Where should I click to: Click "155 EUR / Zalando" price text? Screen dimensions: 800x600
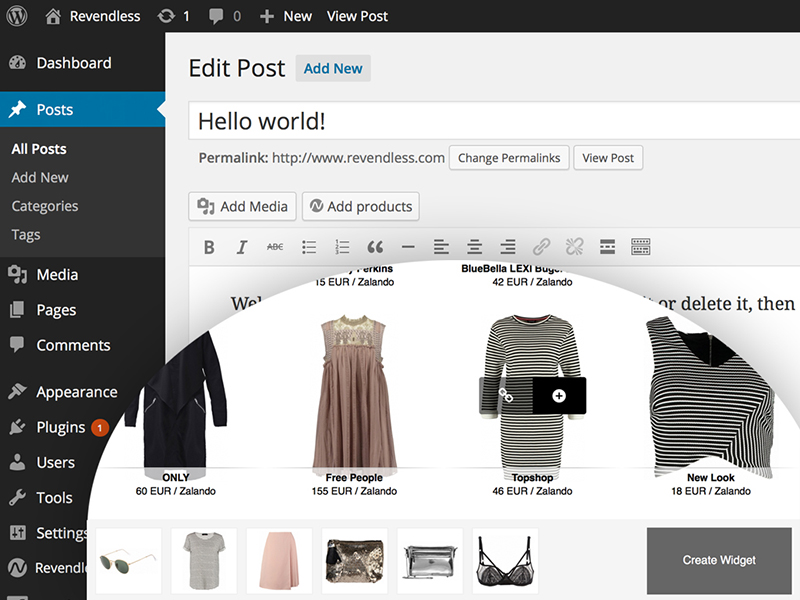click(x=354, y=491)
